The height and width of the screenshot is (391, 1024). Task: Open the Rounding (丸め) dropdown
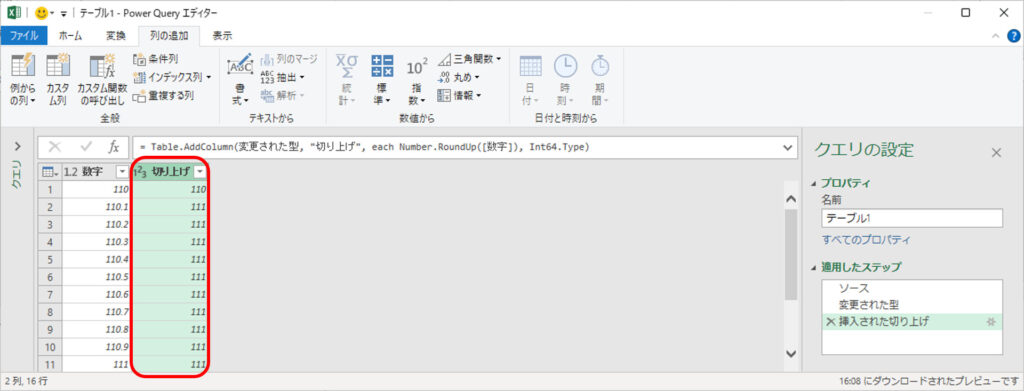point(459,77)
